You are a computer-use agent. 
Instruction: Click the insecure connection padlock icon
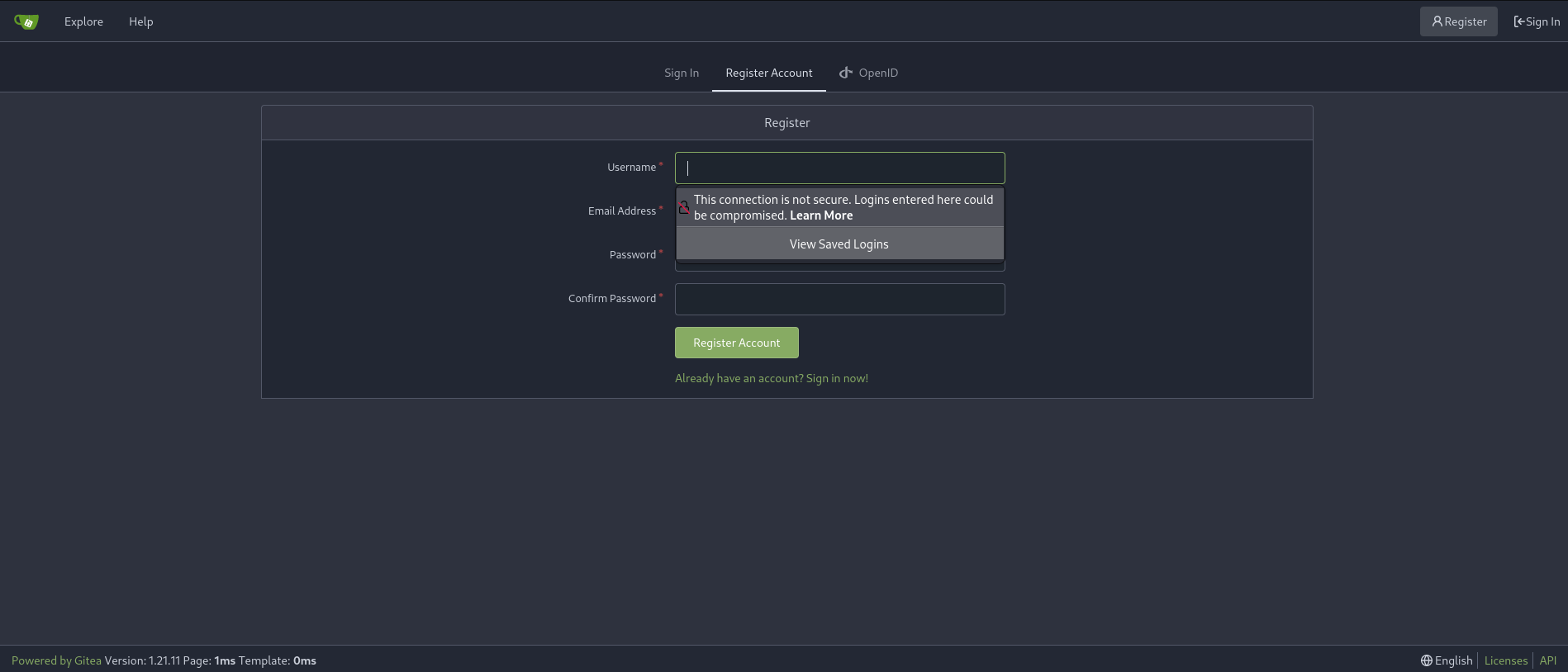[684, 207]
